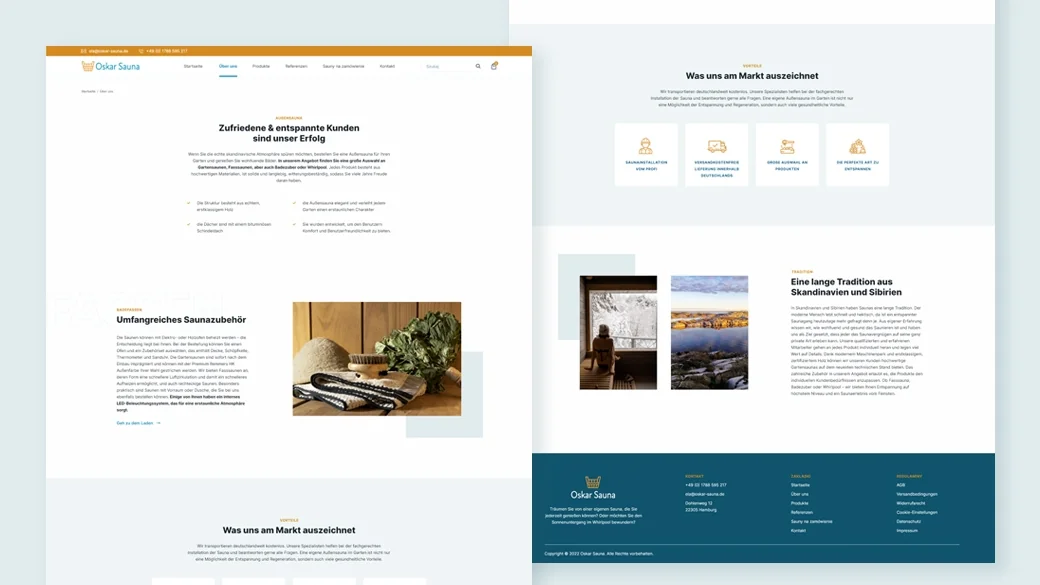Open the shopping cart icon
The width and height of the screenshot is (1040, 585).
pyautogui.click(x=494, y=66)
